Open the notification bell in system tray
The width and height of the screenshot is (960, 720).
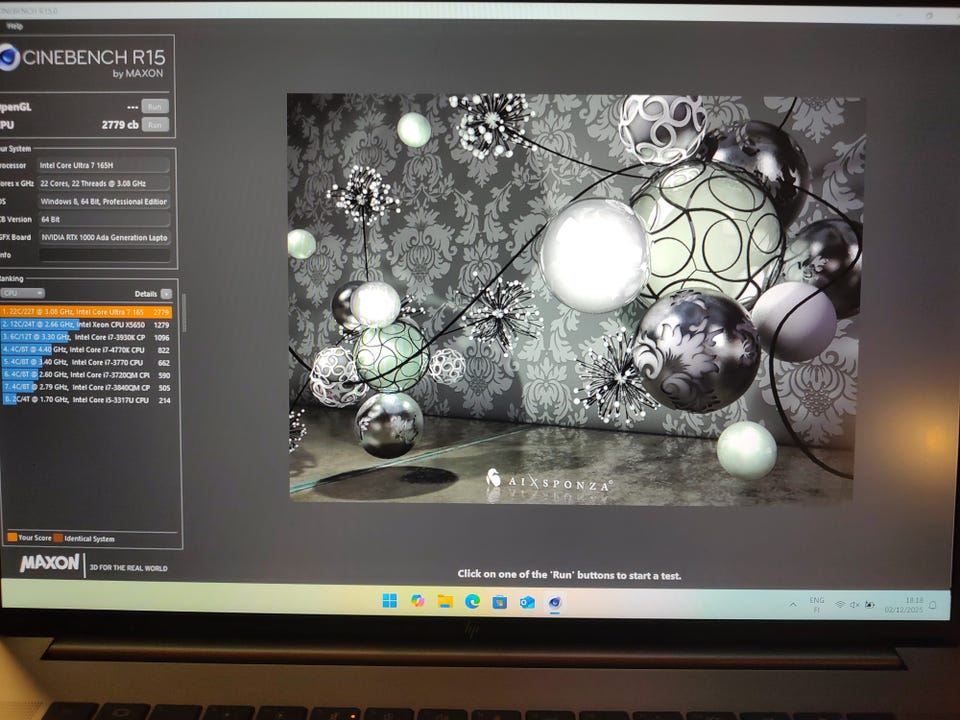(933, 605)
